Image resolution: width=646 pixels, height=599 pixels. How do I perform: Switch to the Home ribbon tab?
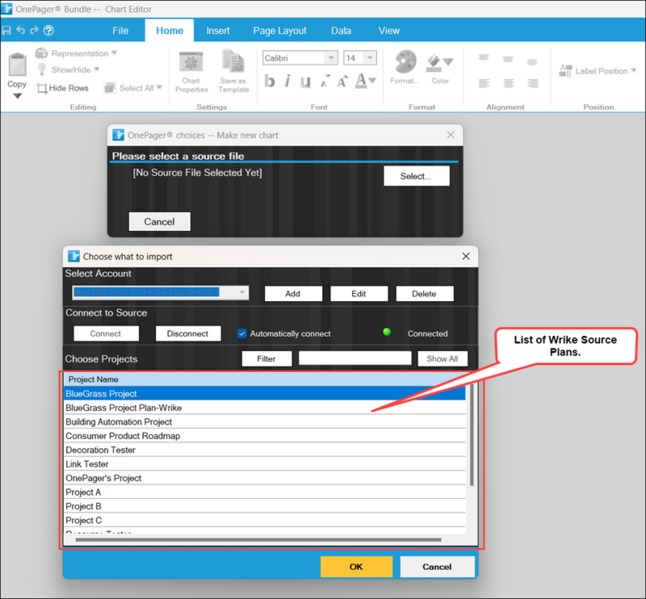(x=169, y=30)
